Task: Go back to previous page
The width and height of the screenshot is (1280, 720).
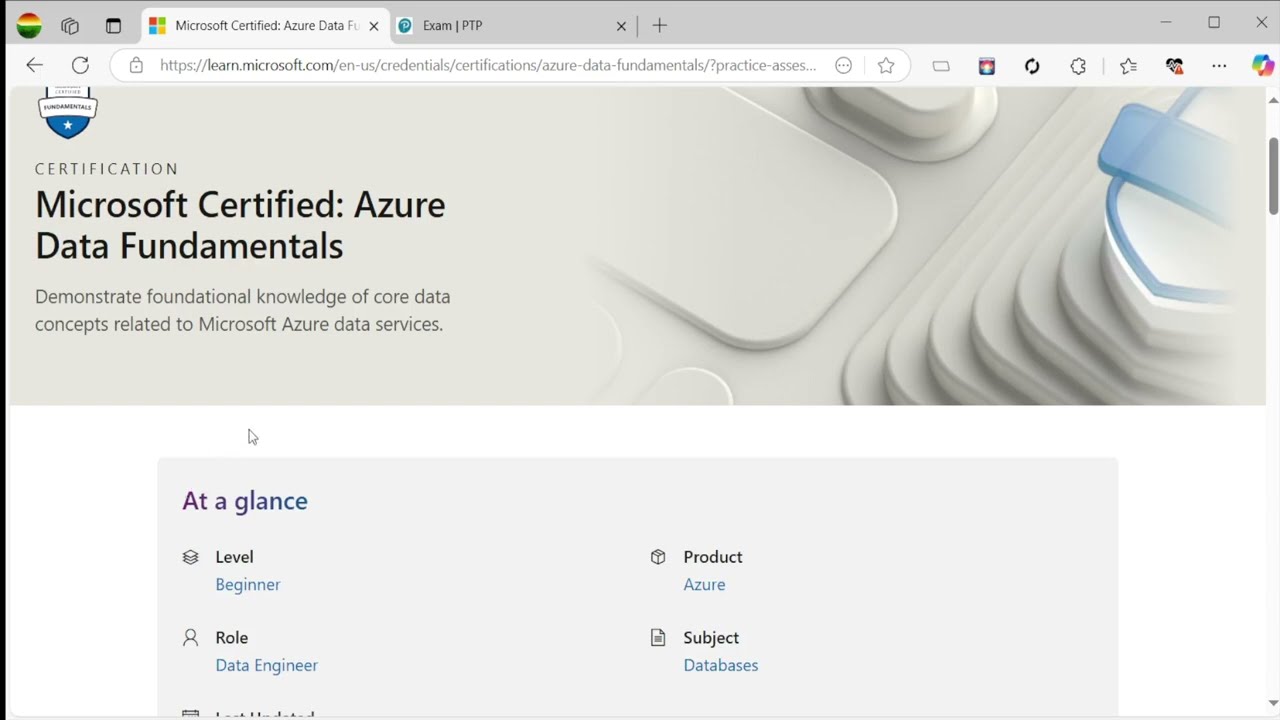Action: [35, 65]
